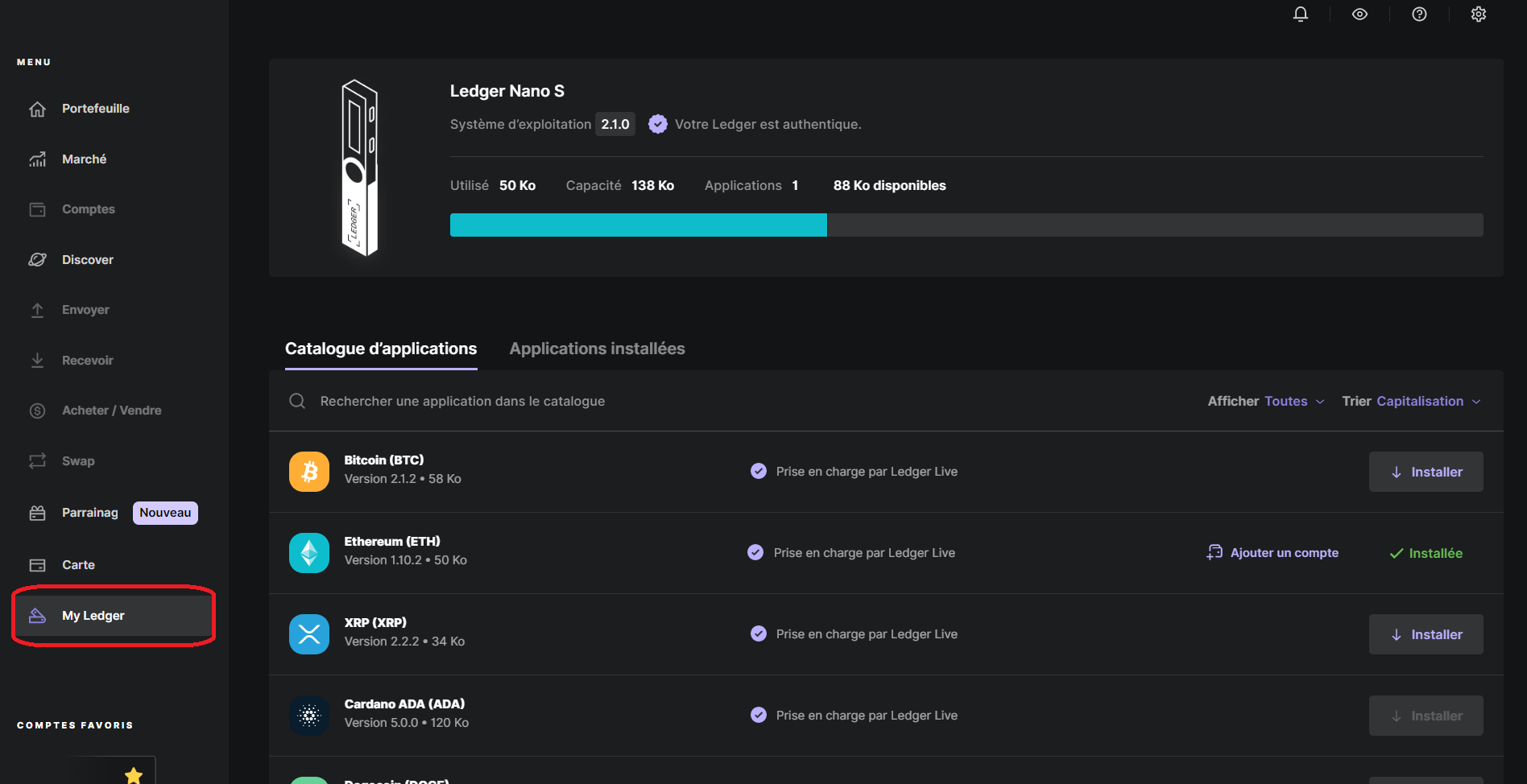Click the Cardano ADA app logo

click(309, 716)
